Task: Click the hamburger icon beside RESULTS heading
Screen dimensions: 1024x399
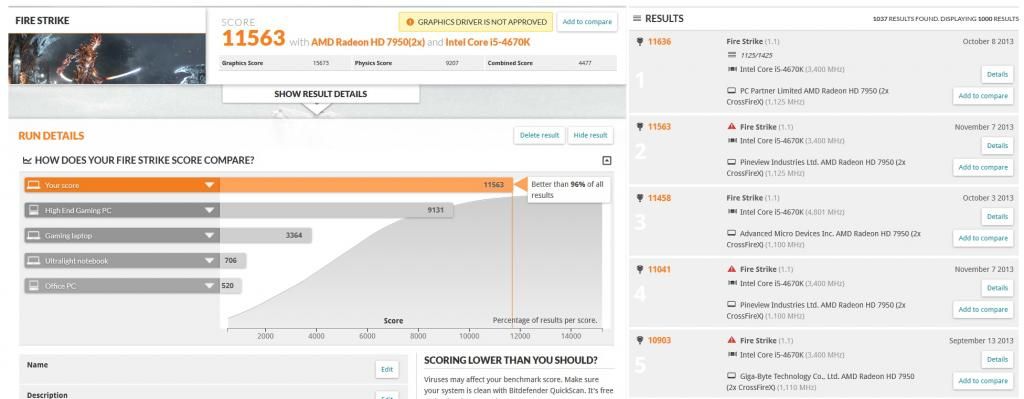Action: 637,19
